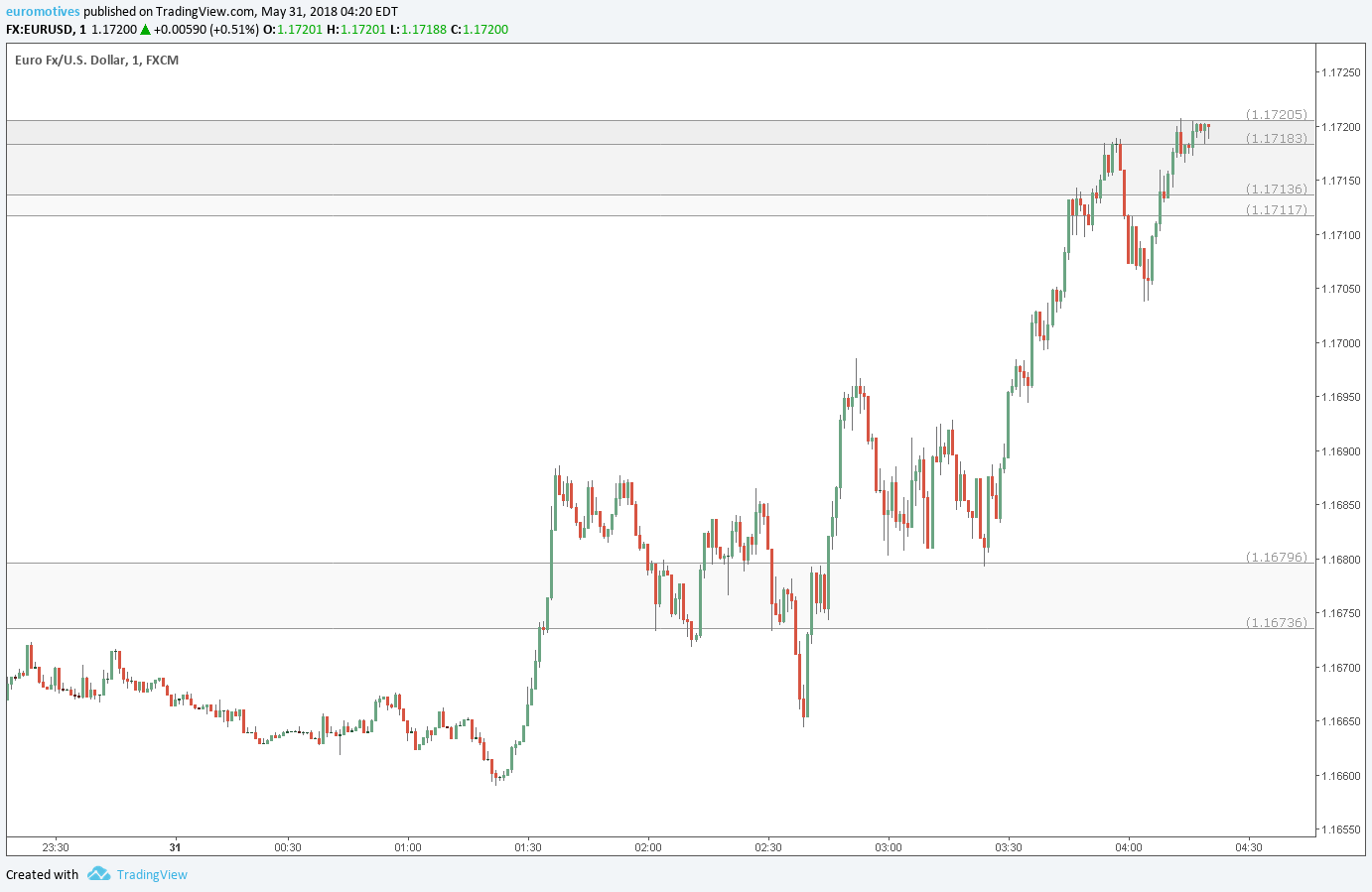The height and width of the screenshot is (892, 1372).
Task: Click the low value L:1.17188
Action: (418, 30)
